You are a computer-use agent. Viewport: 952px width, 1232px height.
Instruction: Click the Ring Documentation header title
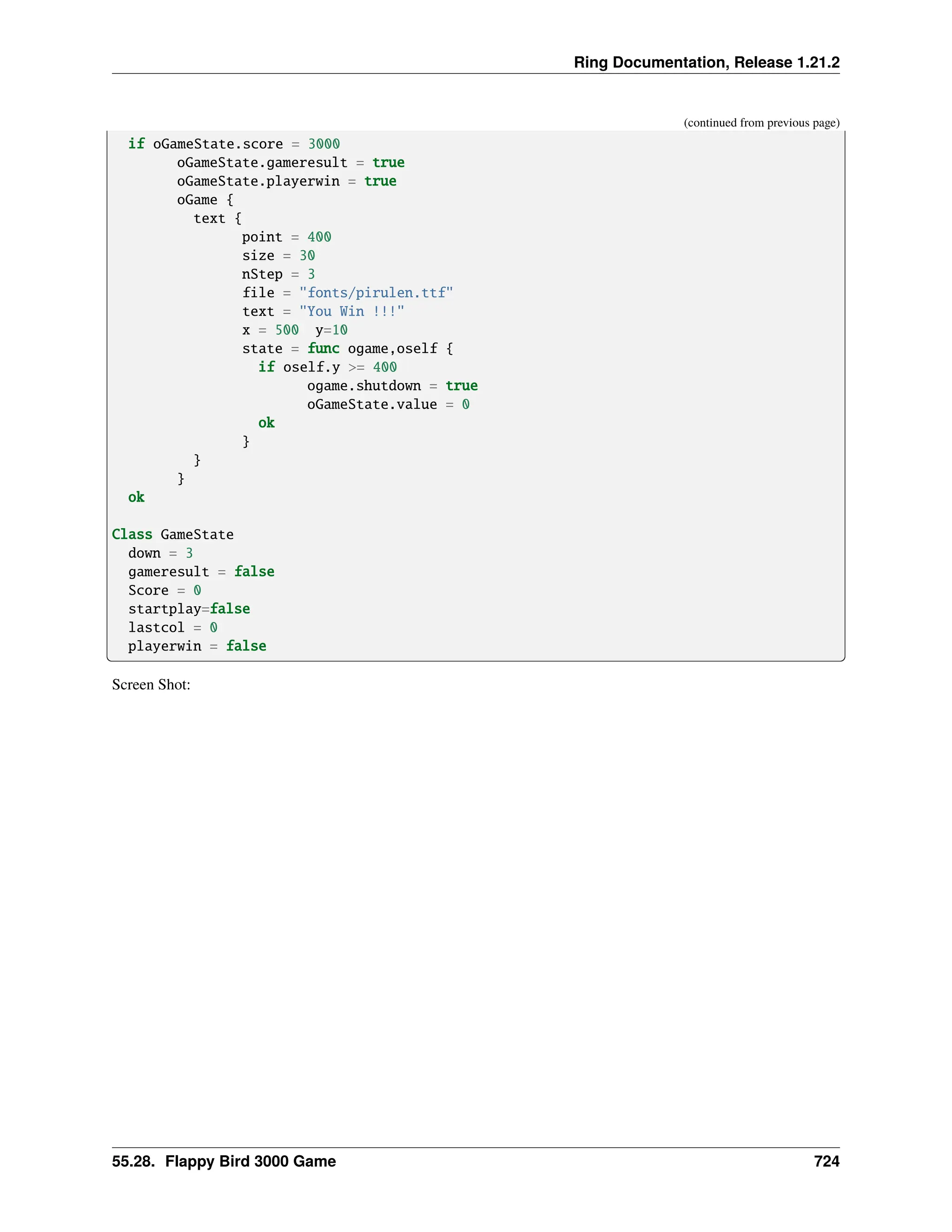pos(706,62)
